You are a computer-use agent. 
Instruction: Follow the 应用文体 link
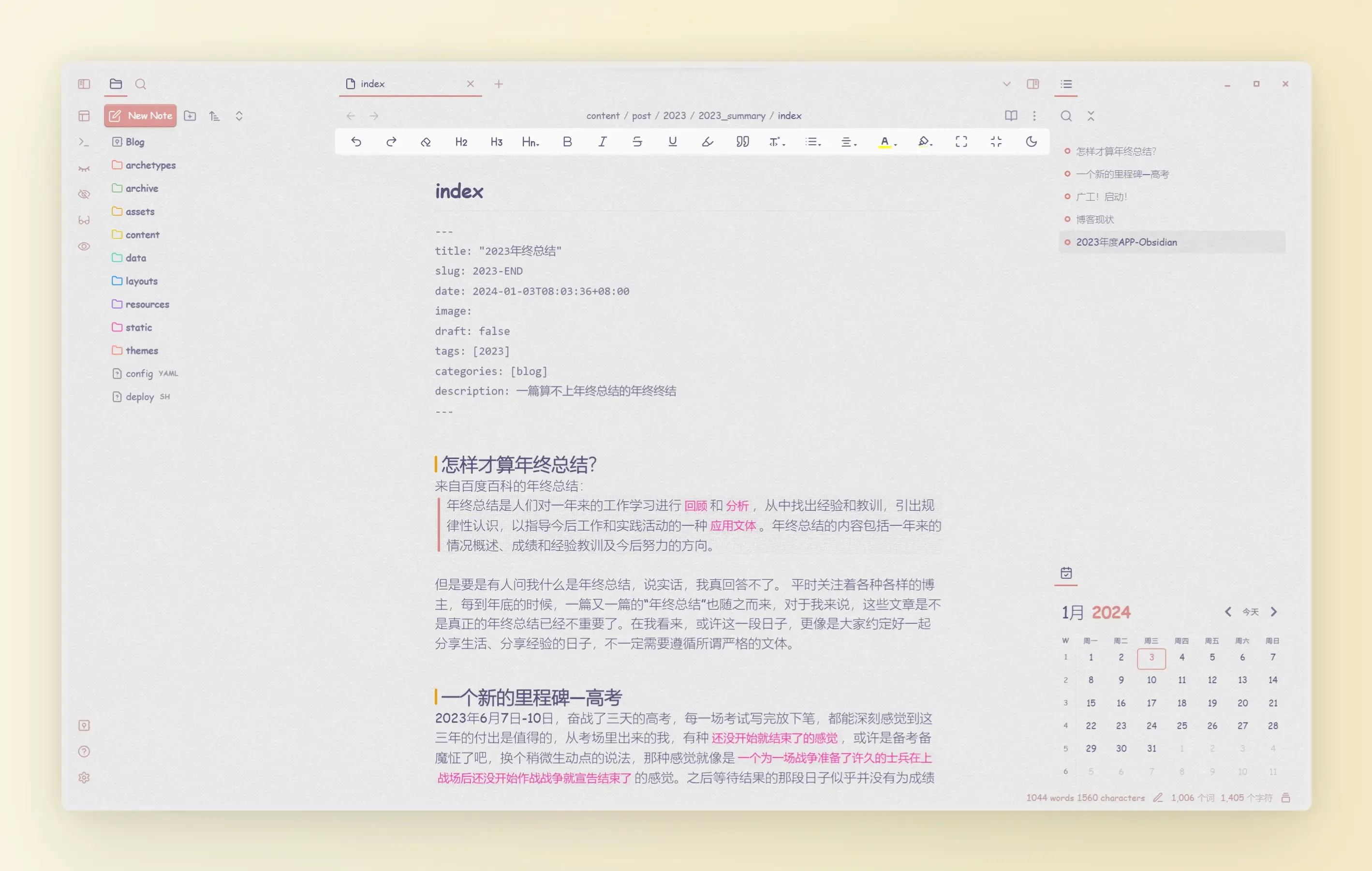tap(732, 526)
